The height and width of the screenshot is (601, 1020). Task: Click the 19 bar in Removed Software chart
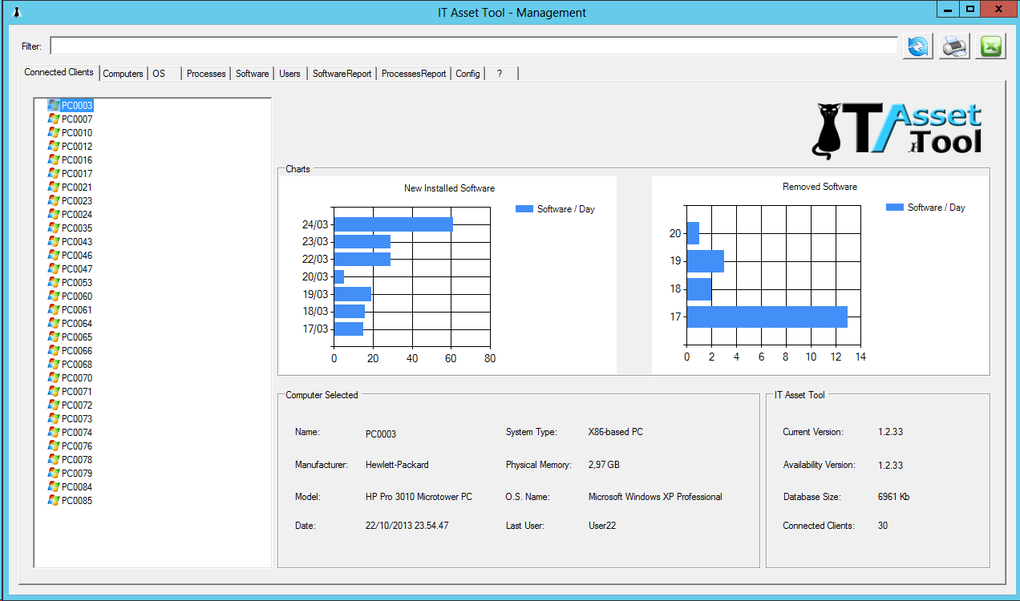(705, 261)
